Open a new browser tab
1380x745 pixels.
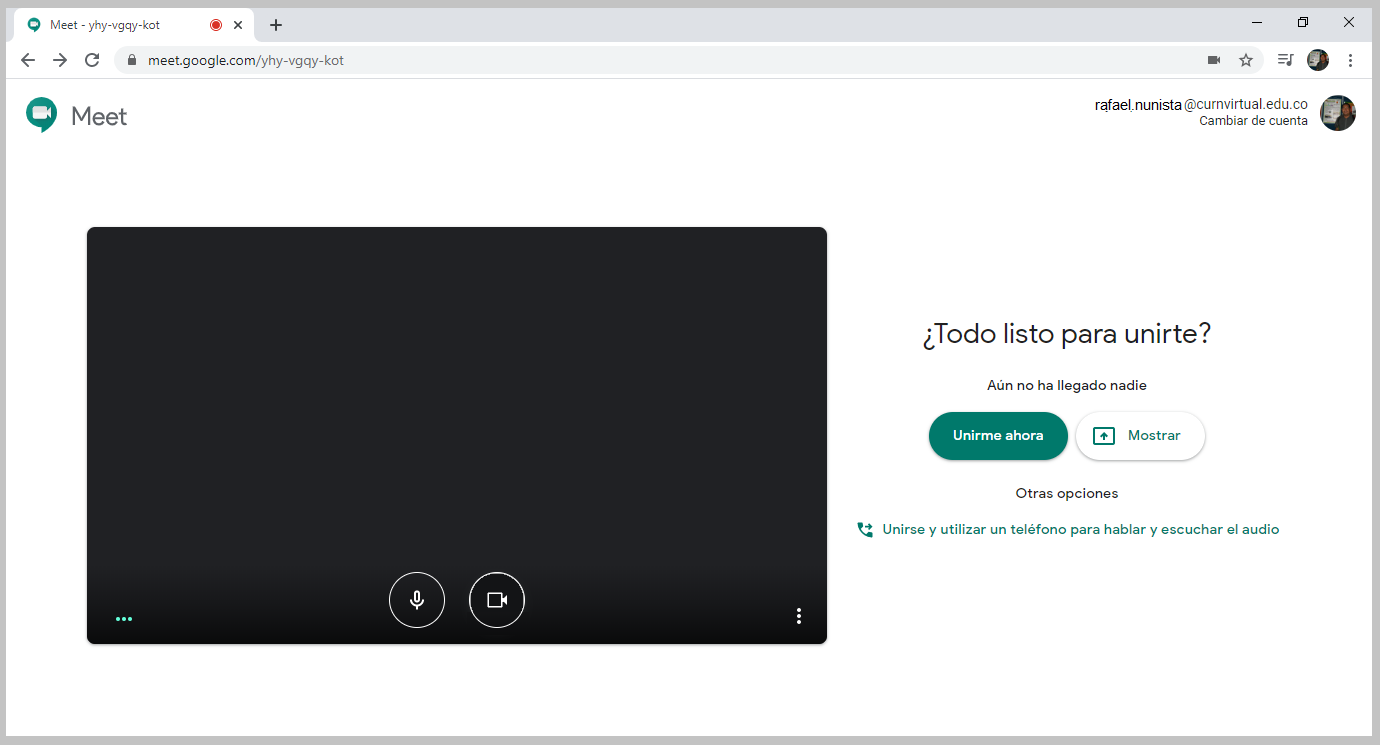click(276, 25)
